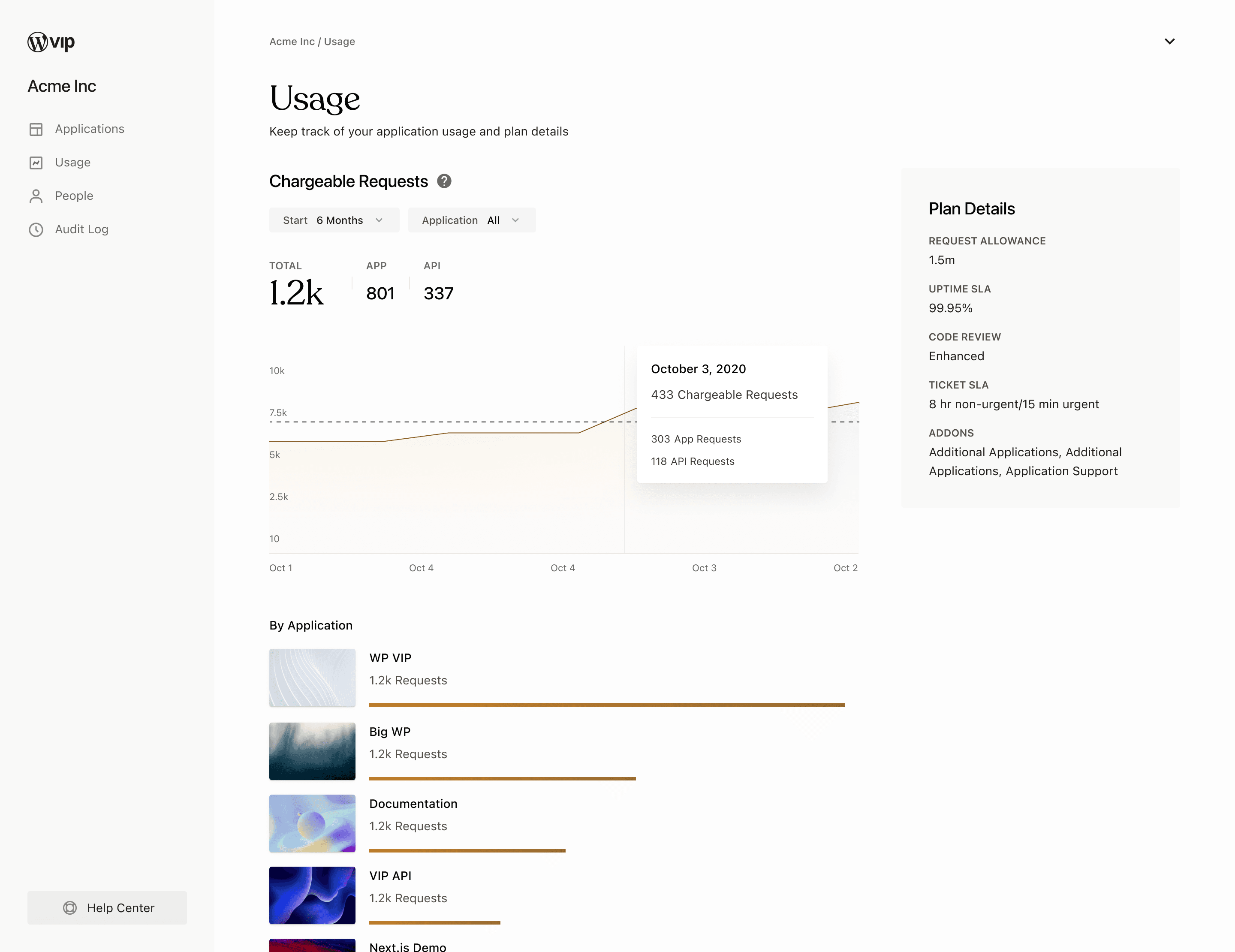Click the WP VIP application name
1235x952 pixels.
(390, 658)
